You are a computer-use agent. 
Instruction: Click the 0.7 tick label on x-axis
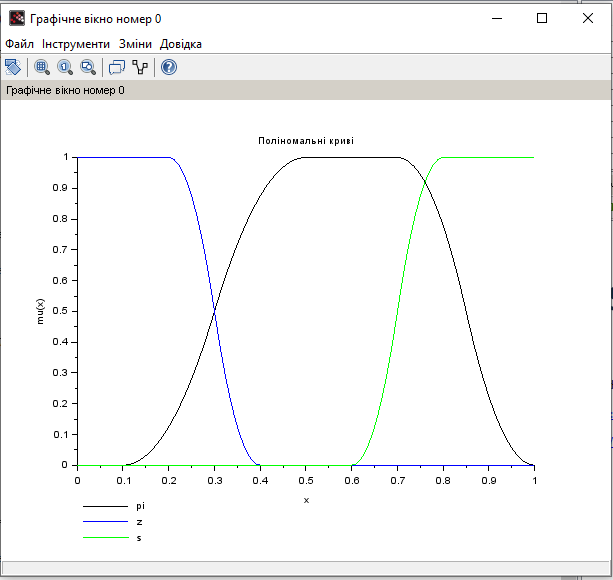click(398, 481)
